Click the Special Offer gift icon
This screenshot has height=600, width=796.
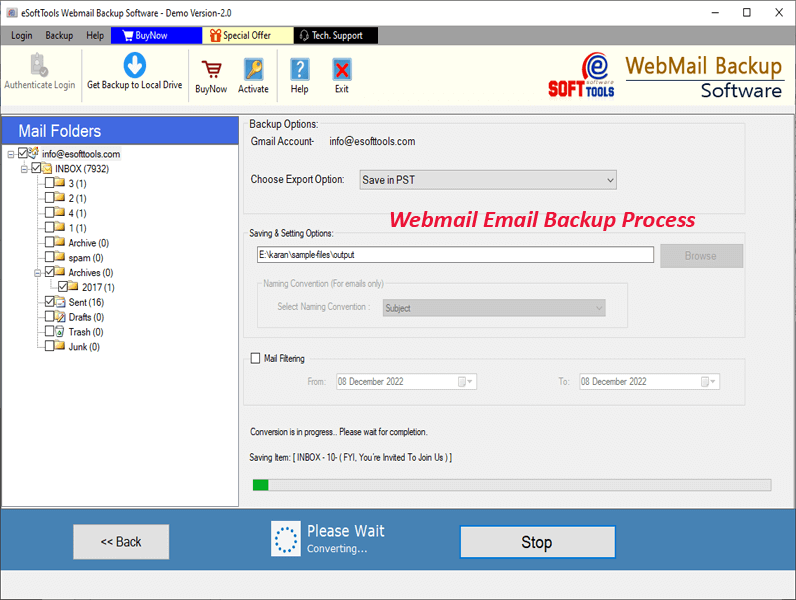[x=215, y=35]
